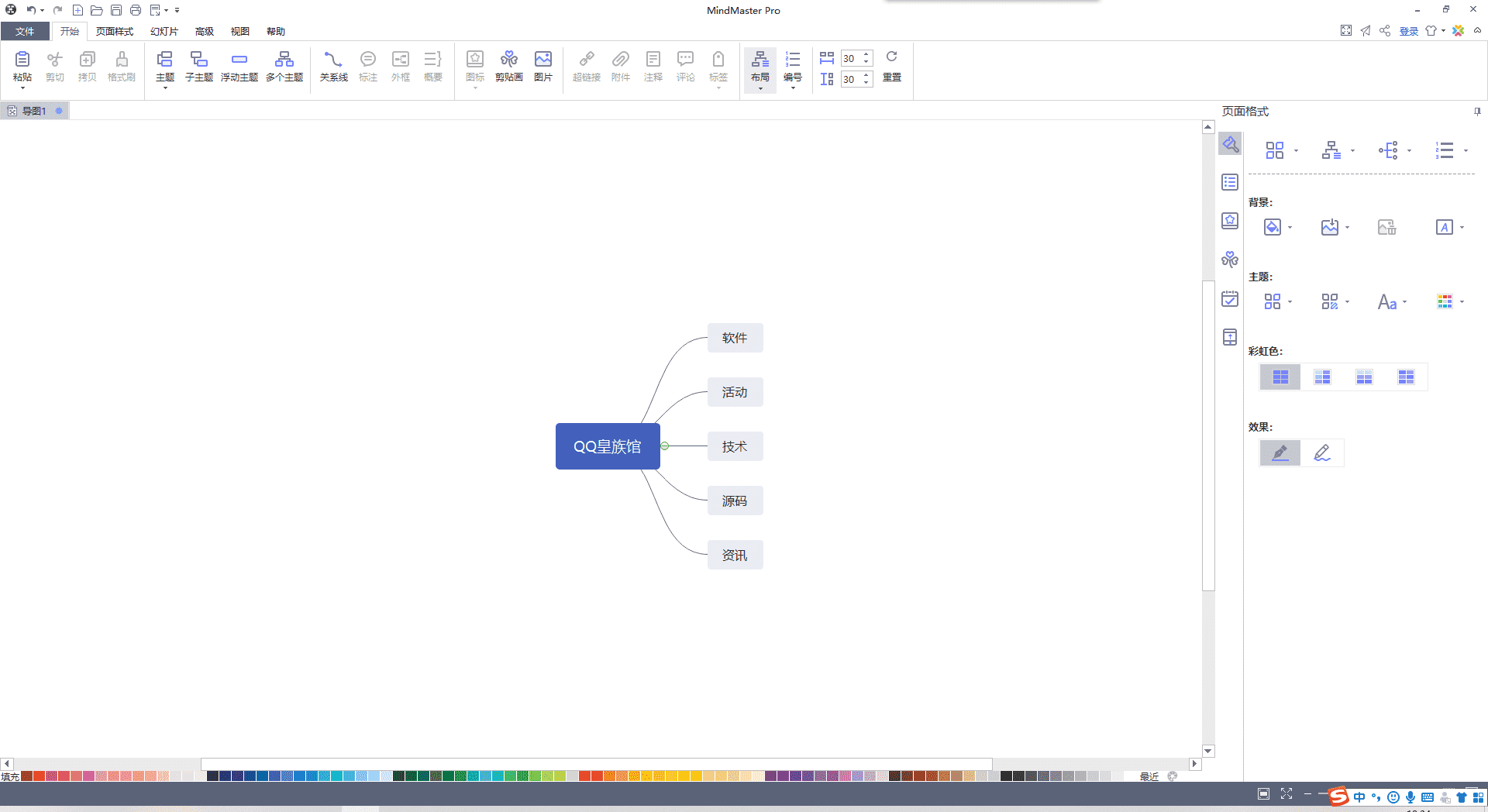The image size is (1488, 812).
Task: Select the 资讯 subtopic node
Action: [x=735, y=555]
